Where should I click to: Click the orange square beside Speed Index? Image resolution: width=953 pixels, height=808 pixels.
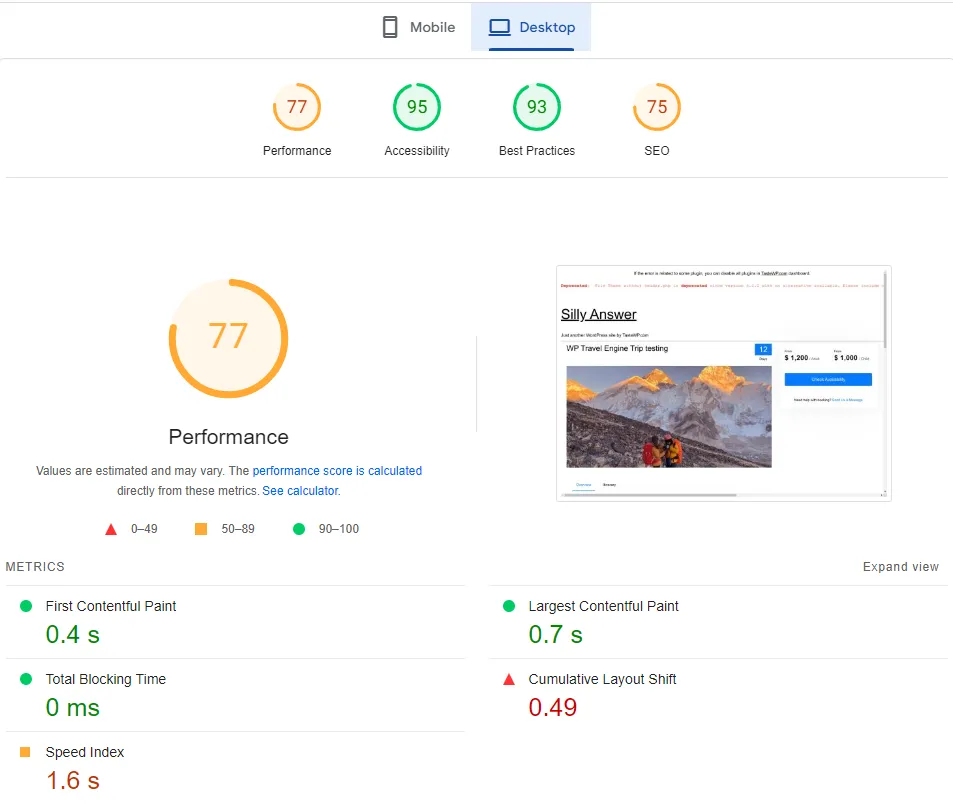point(25,752)
